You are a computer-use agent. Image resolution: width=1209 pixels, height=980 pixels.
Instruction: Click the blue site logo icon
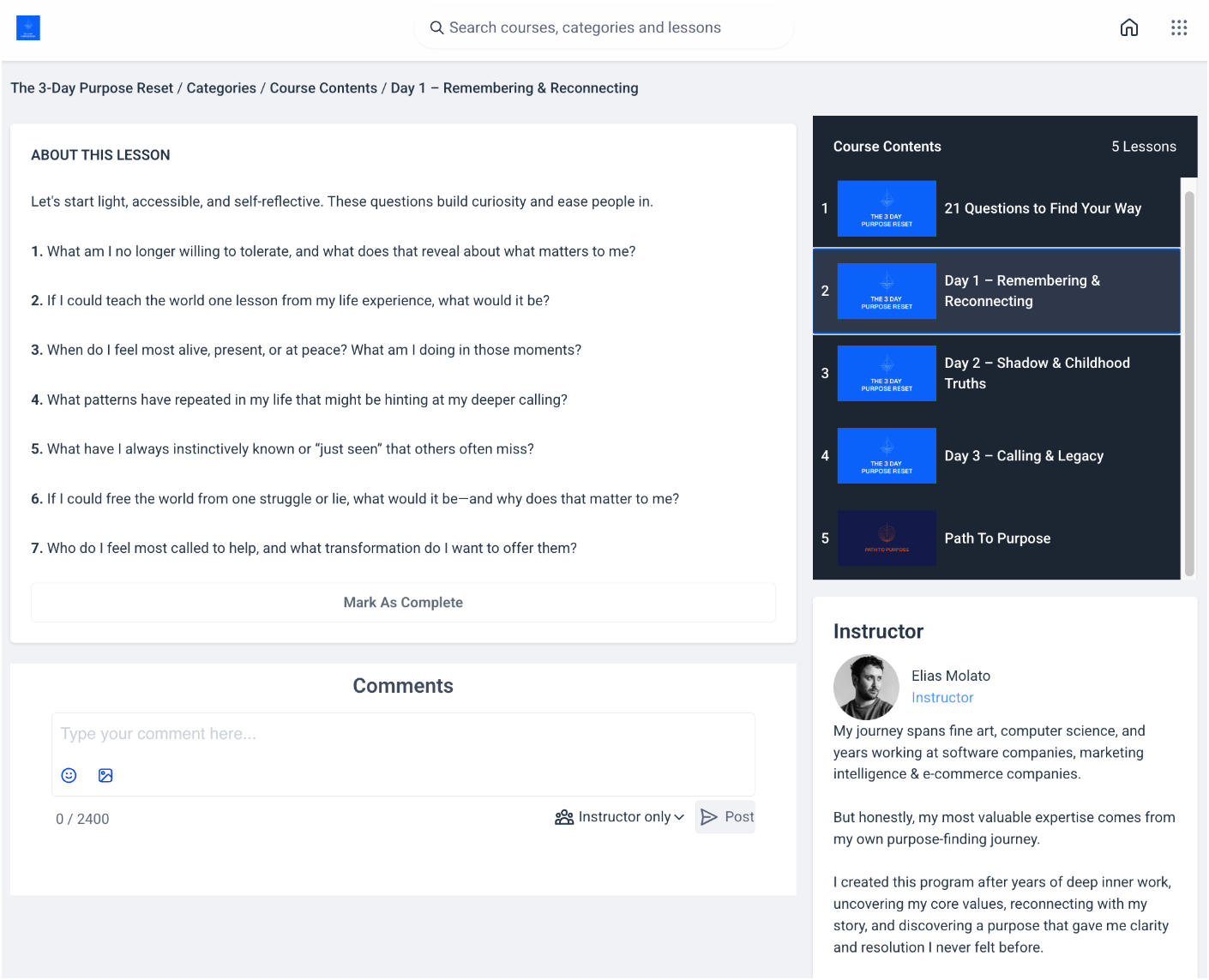pos(28,28)
